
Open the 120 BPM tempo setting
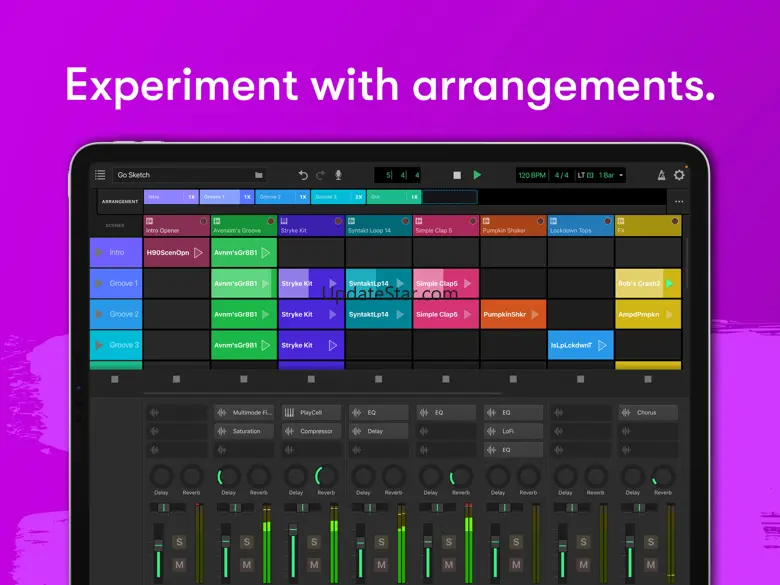(531, 175)
